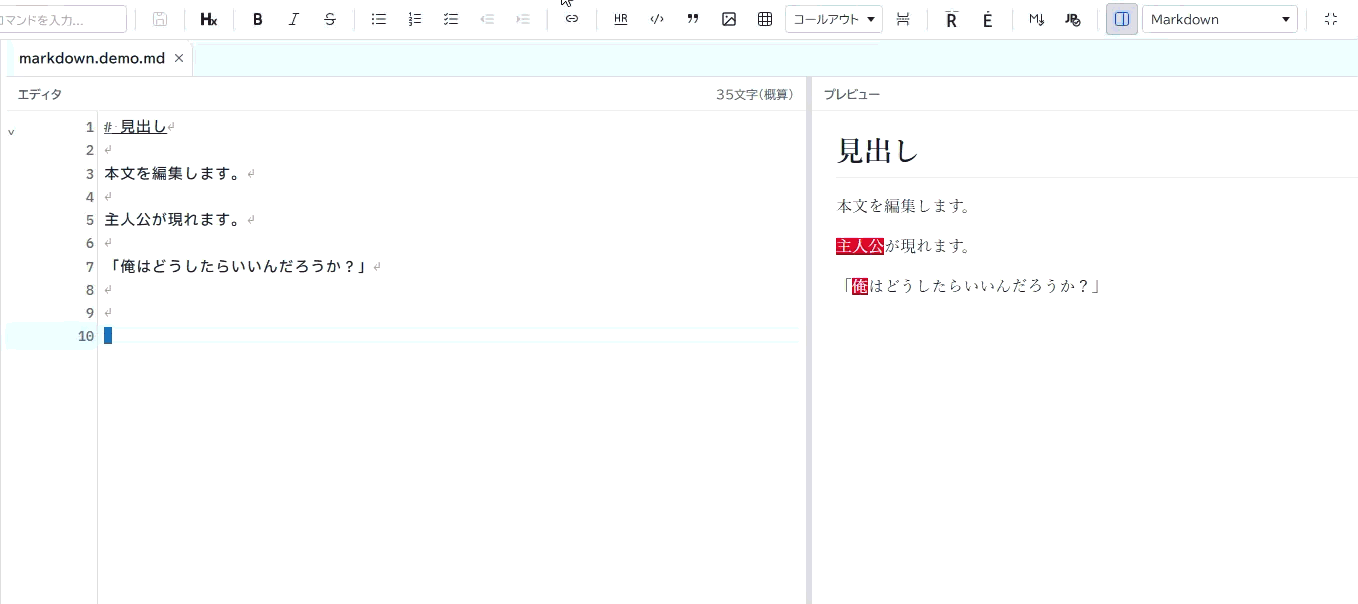Image resolution: width=1358 pixels, height=604 pixels.
Task: Click editor line '「俺はどうしたらいいんだろうか？」'
Action: [237, 266]
